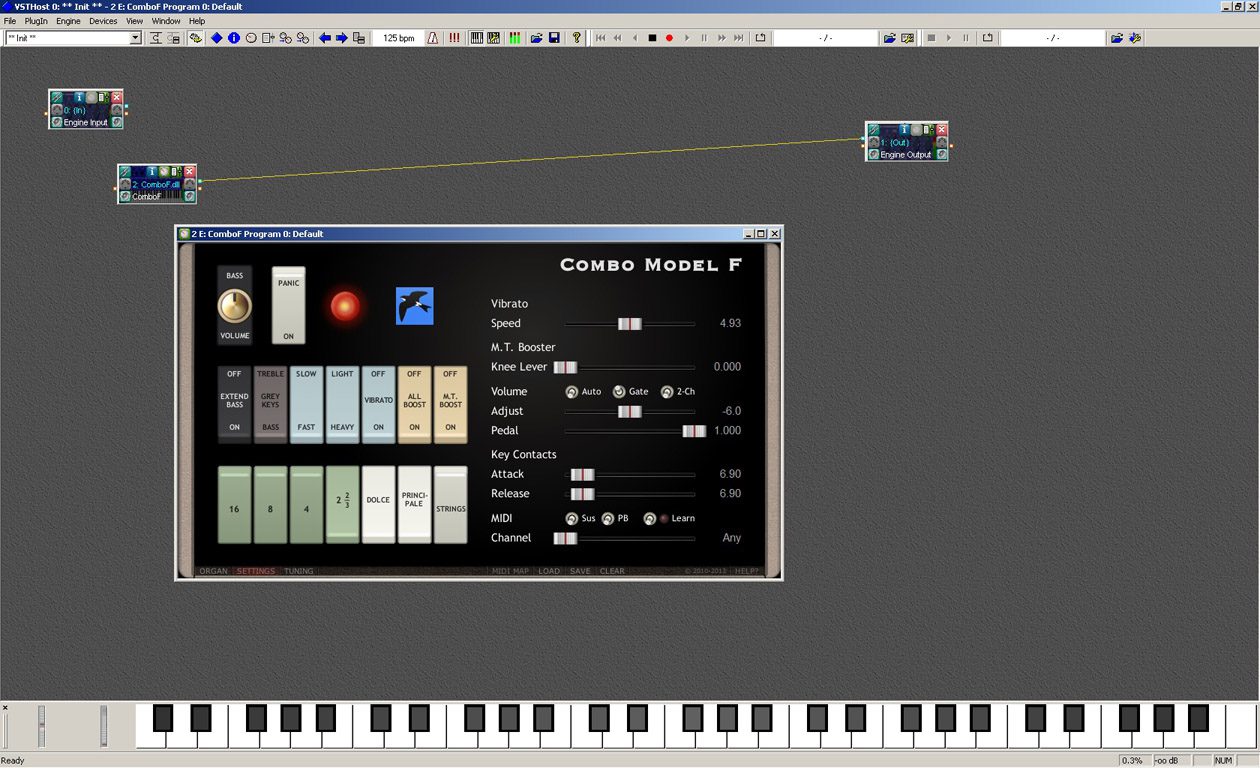Select the Gate volume option
Image resolution: width=1260 pixels, height=768 pixels.
[619, 392]
